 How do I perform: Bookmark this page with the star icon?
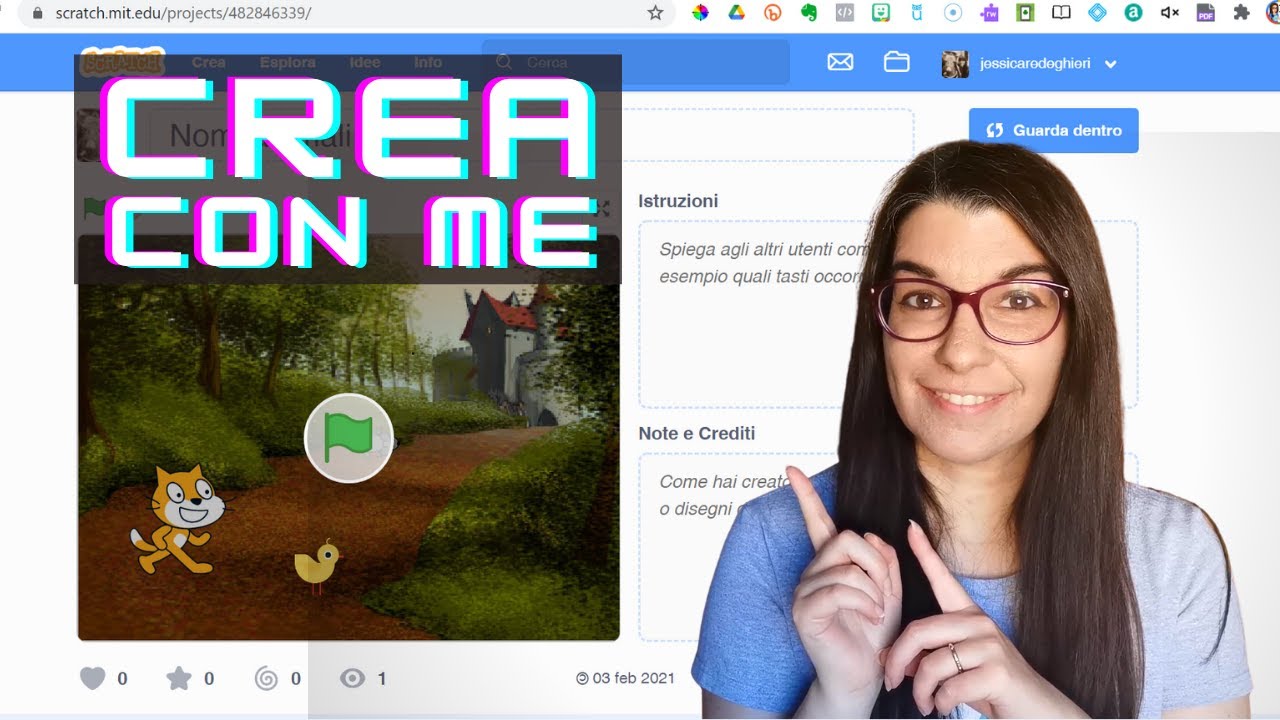[x=655, y=13]
